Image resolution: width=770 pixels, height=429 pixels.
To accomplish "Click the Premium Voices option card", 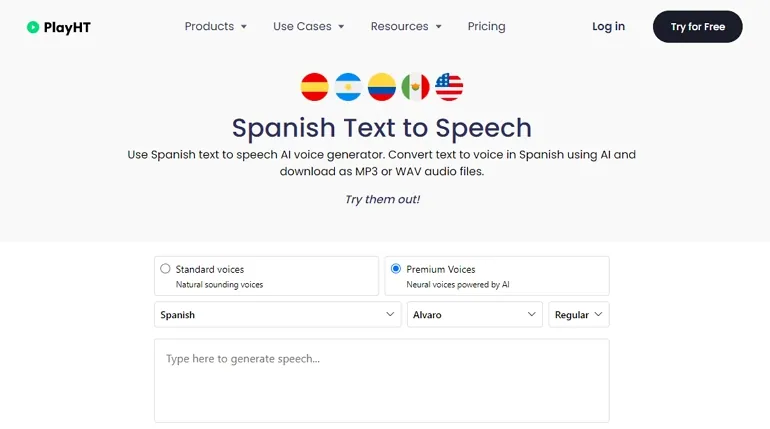I will [497, 276].
